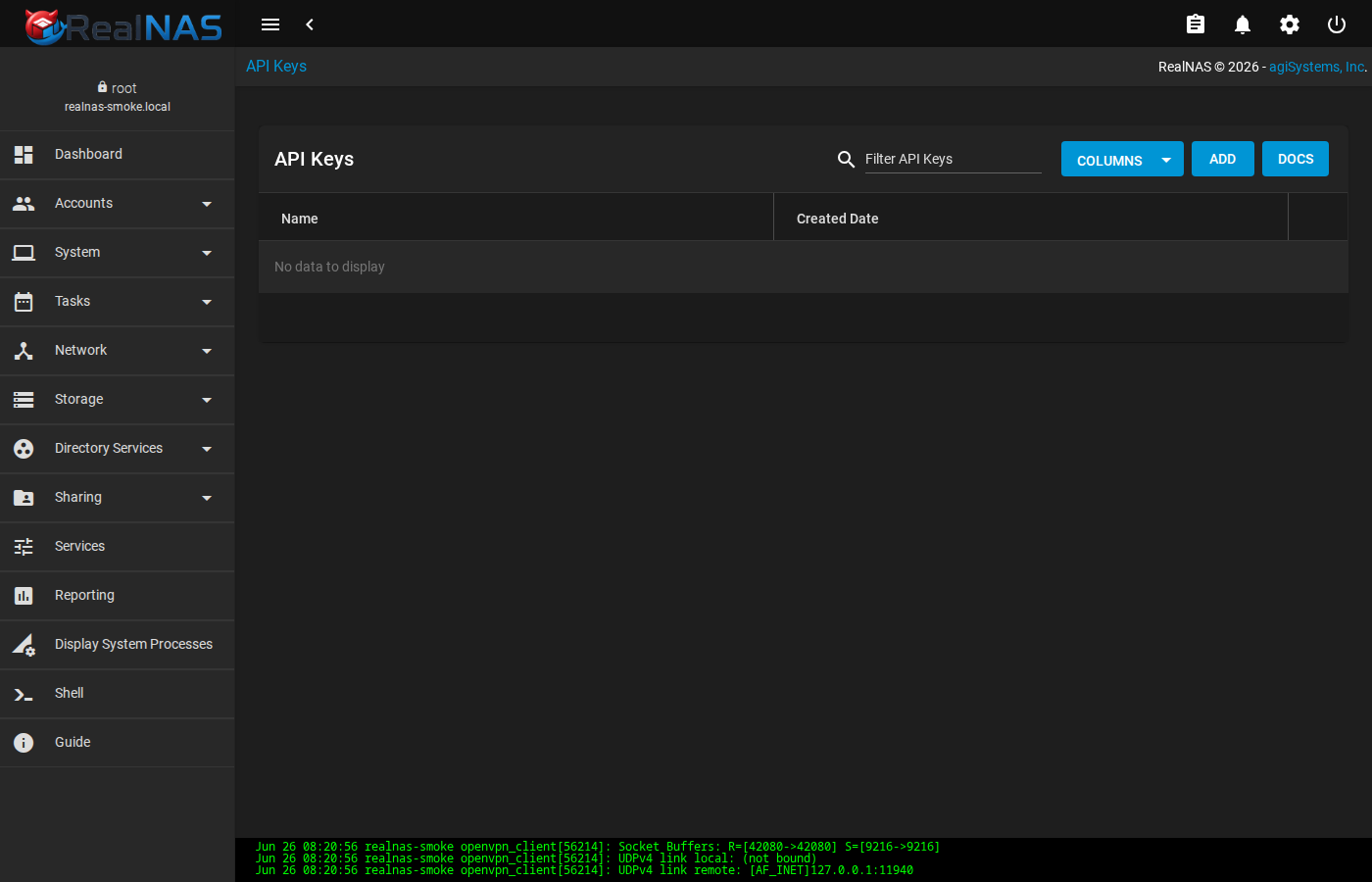The image size is (1372, 882).
Task: Expand the Storage menu arrow
Action: pos(207,400)
